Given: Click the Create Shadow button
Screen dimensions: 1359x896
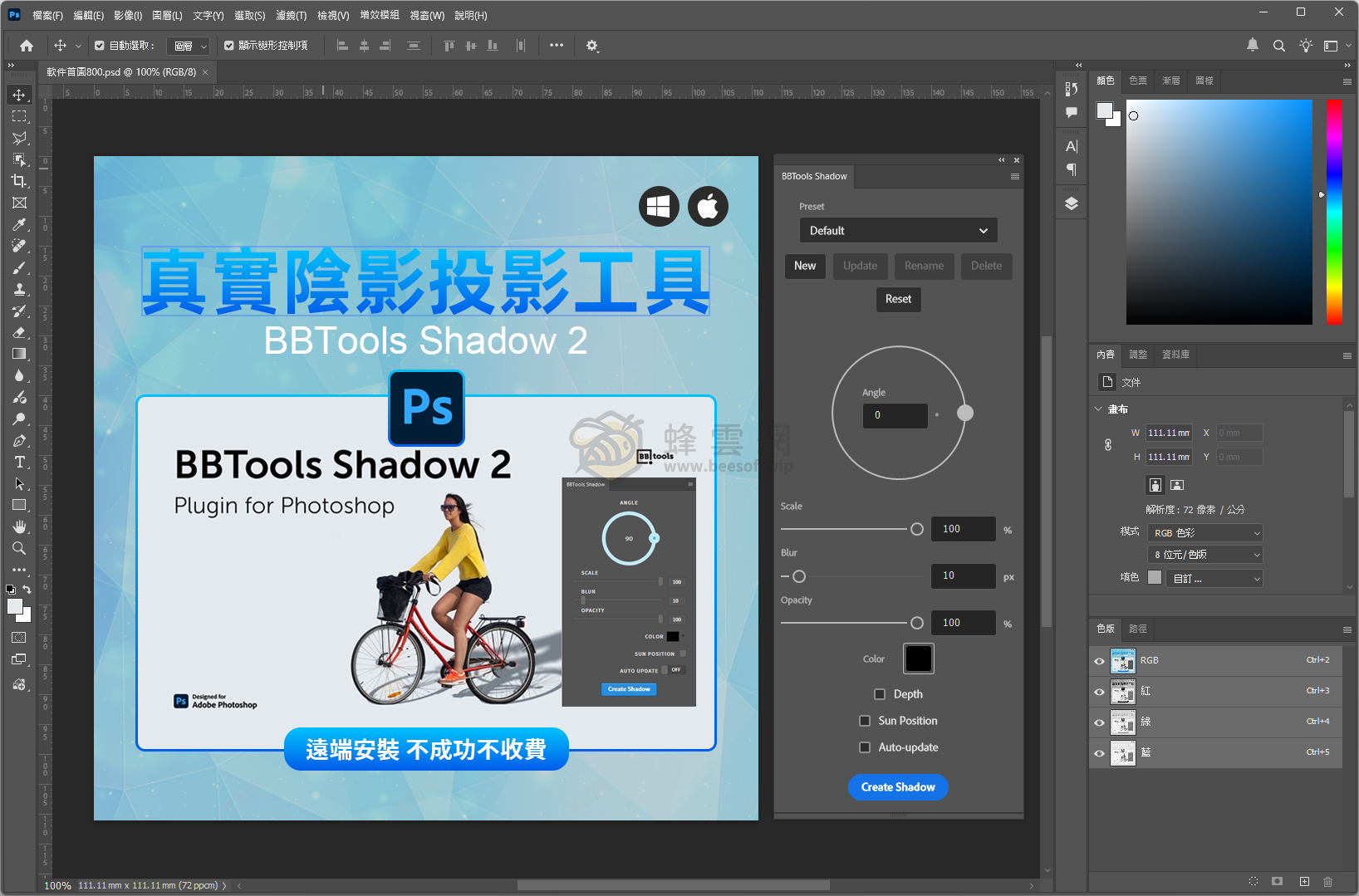Looking at the screenshot, I should click(x=898, y=787).
